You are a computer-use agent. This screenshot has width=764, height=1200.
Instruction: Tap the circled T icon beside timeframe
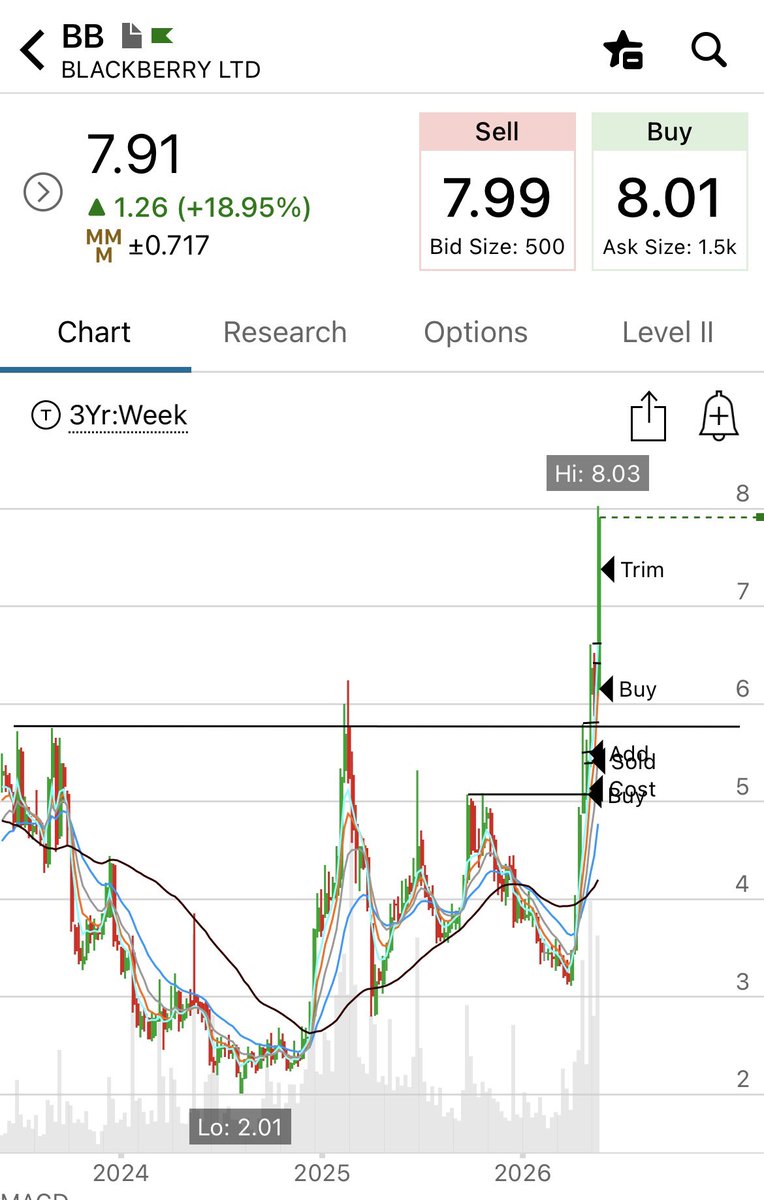point(45,415)
